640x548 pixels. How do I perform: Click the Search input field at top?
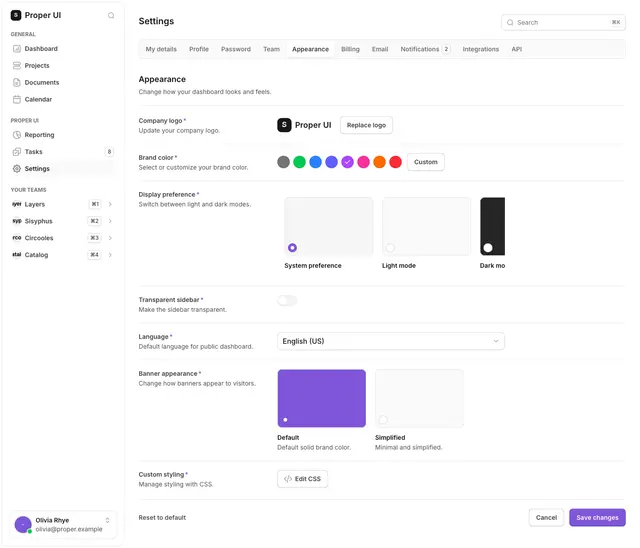point(563,22)
